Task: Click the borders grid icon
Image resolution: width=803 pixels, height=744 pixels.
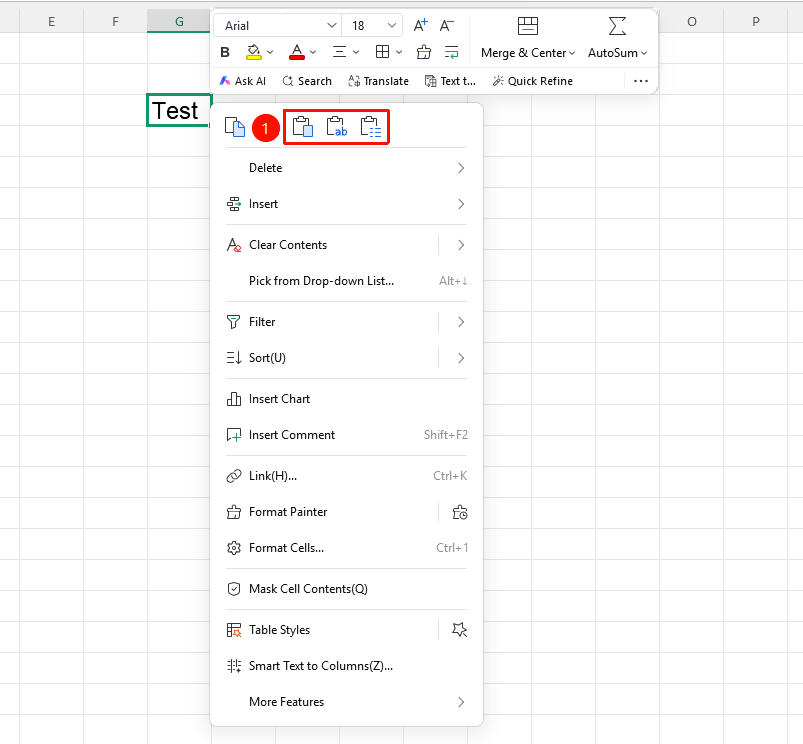Action: 383,52
